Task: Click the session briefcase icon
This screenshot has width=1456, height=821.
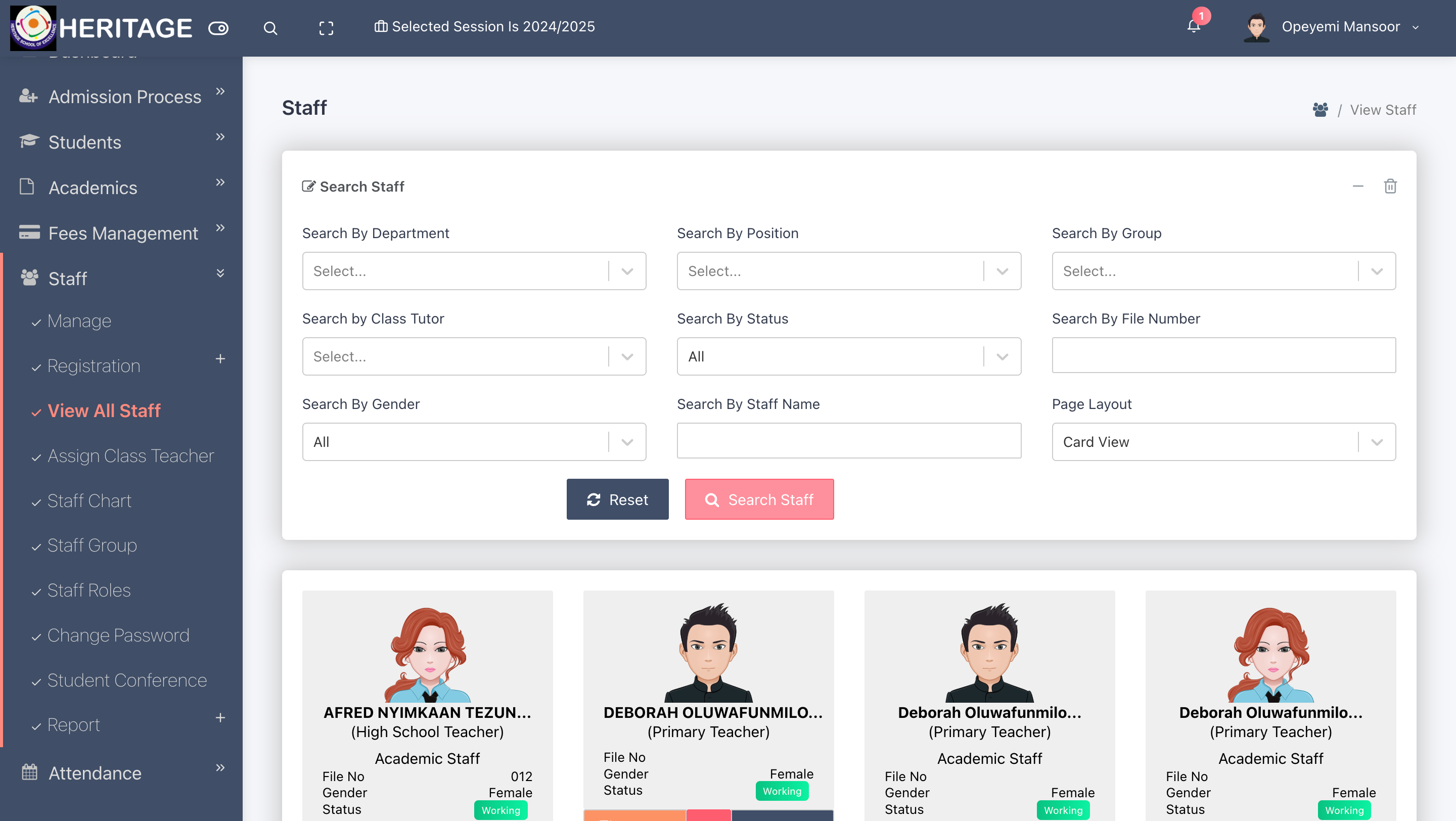Action: click(380, 27)
